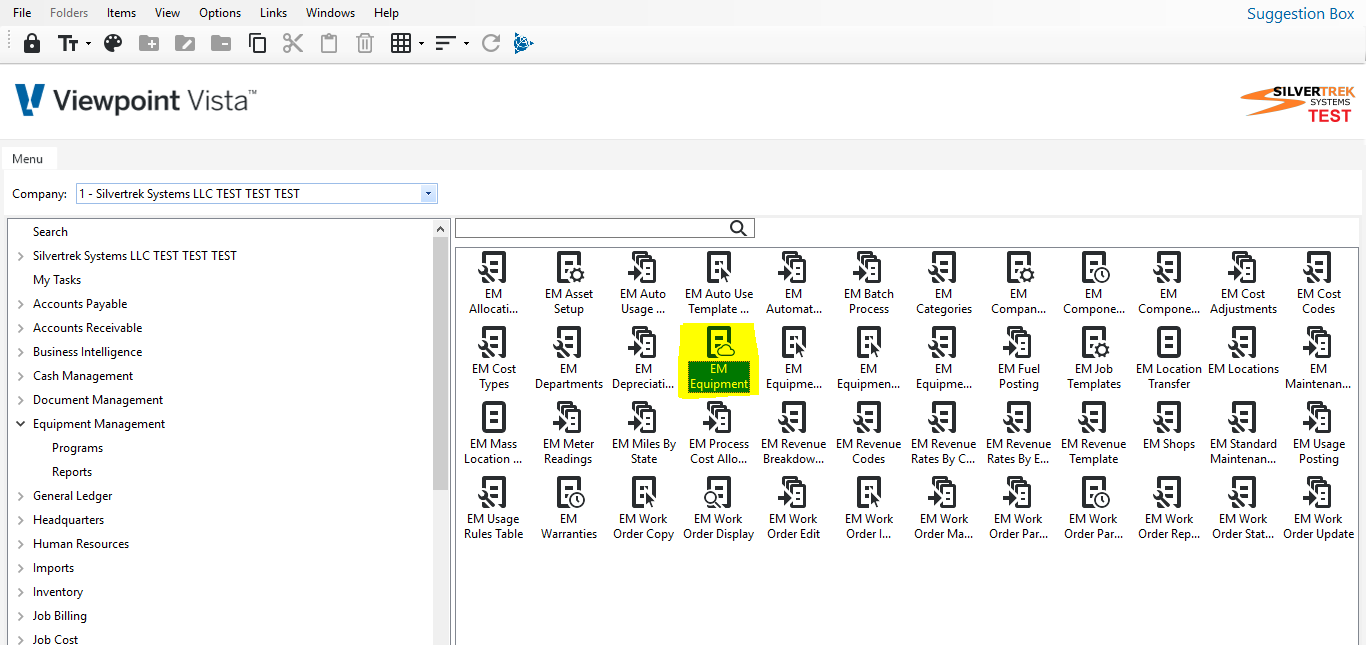This screenshot has width=1366, height=645.
Task: Open the EM Revenue Template icon
Action: pyautogui.click(x=1094, y=434)
